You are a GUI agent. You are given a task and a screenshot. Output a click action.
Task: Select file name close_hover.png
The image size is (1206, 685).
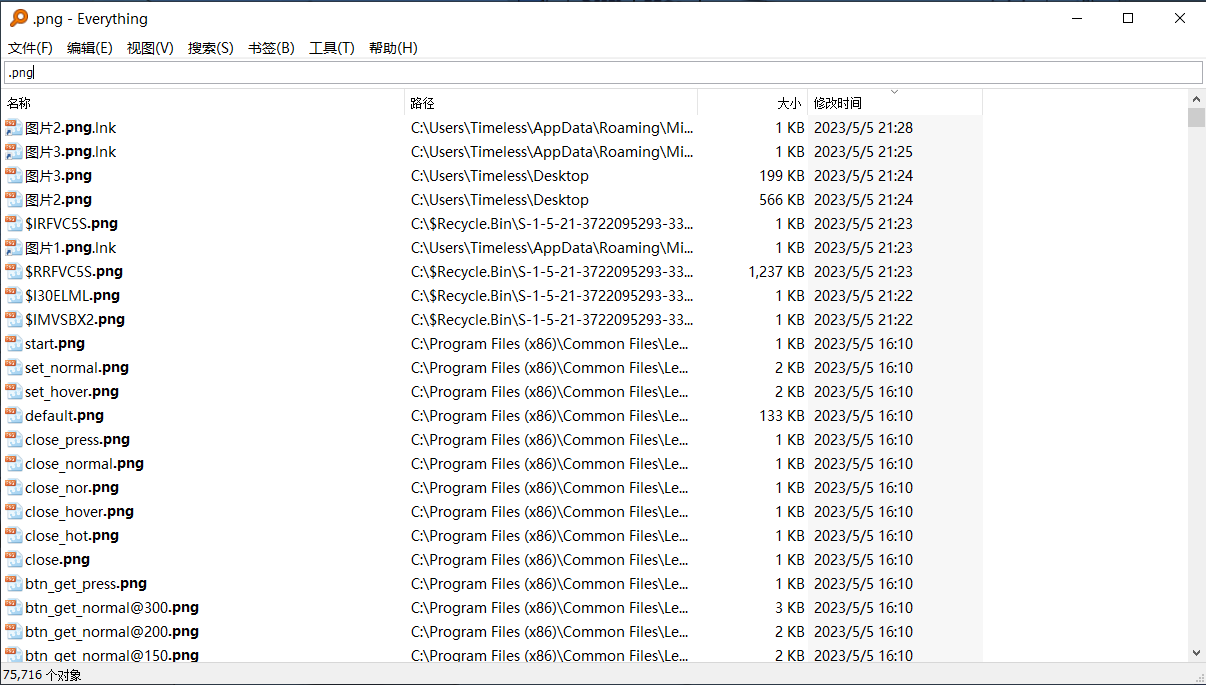[79, 511]
